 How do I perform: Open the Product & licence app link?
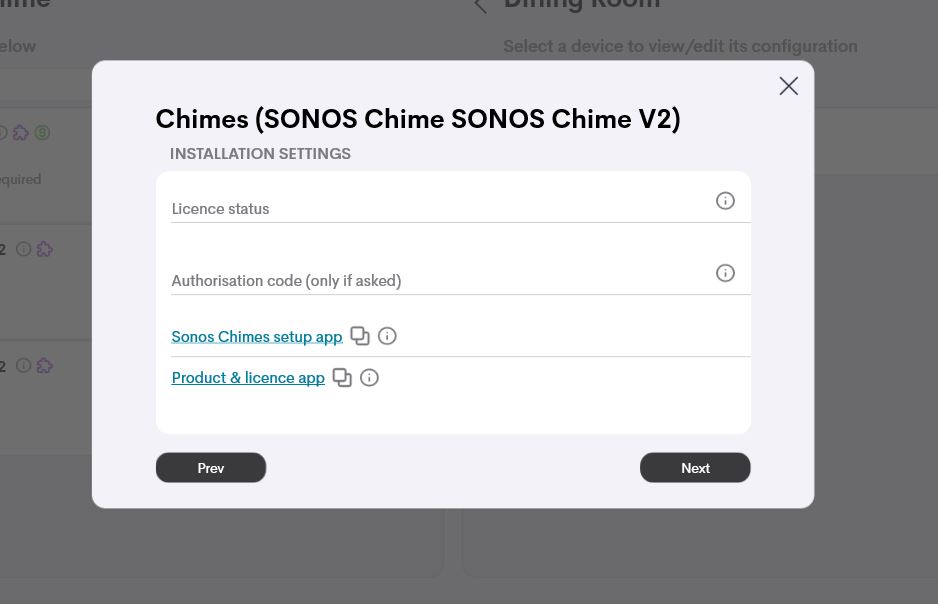[248, 378]
